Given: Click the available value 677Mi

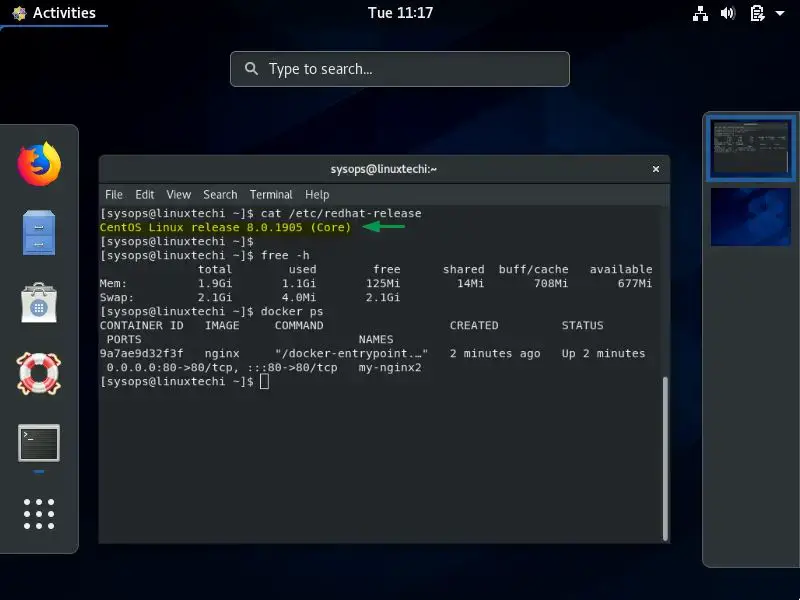Looking at the screenshot, I should coord(635,283).
